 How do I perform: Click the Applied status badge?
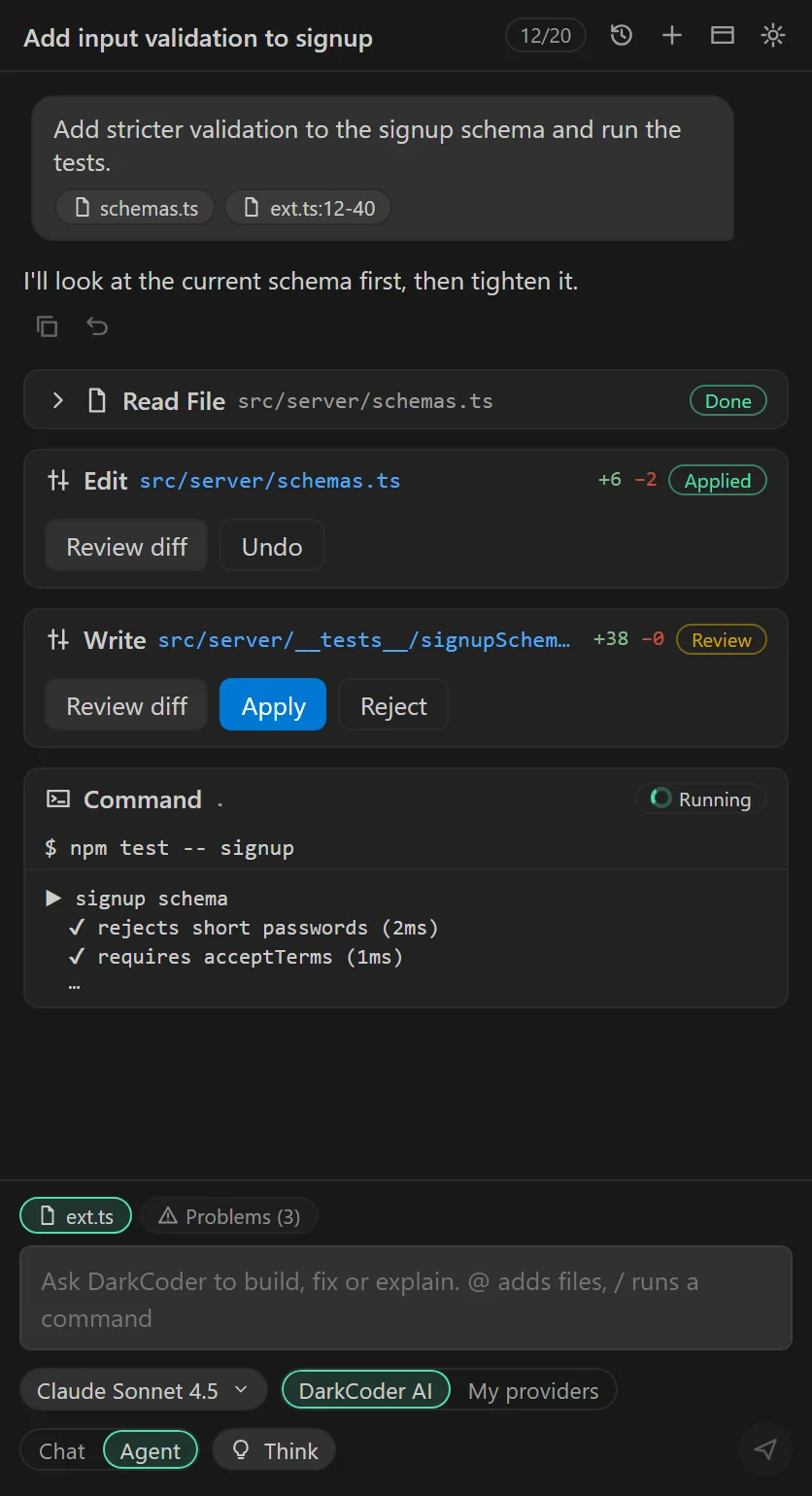point(718,481)
